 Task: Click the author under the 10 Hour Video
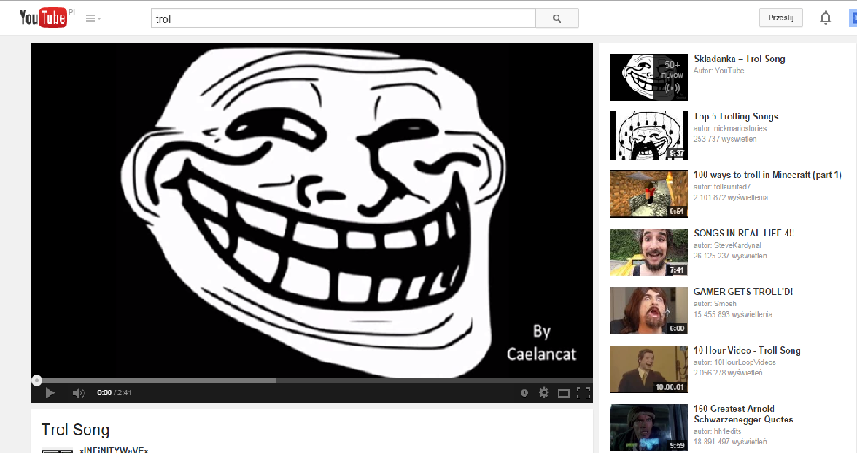(735, 362)
